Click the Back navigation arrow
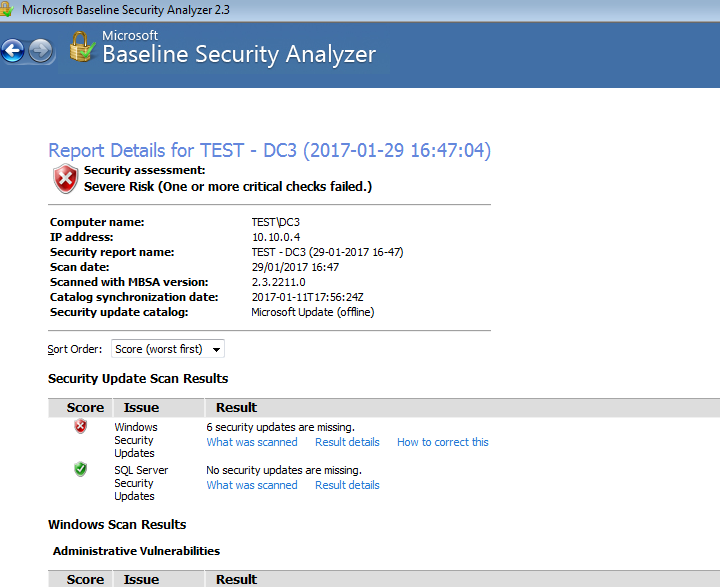The width and height of the screenshot is (720, 587). [x=13, y=51]
